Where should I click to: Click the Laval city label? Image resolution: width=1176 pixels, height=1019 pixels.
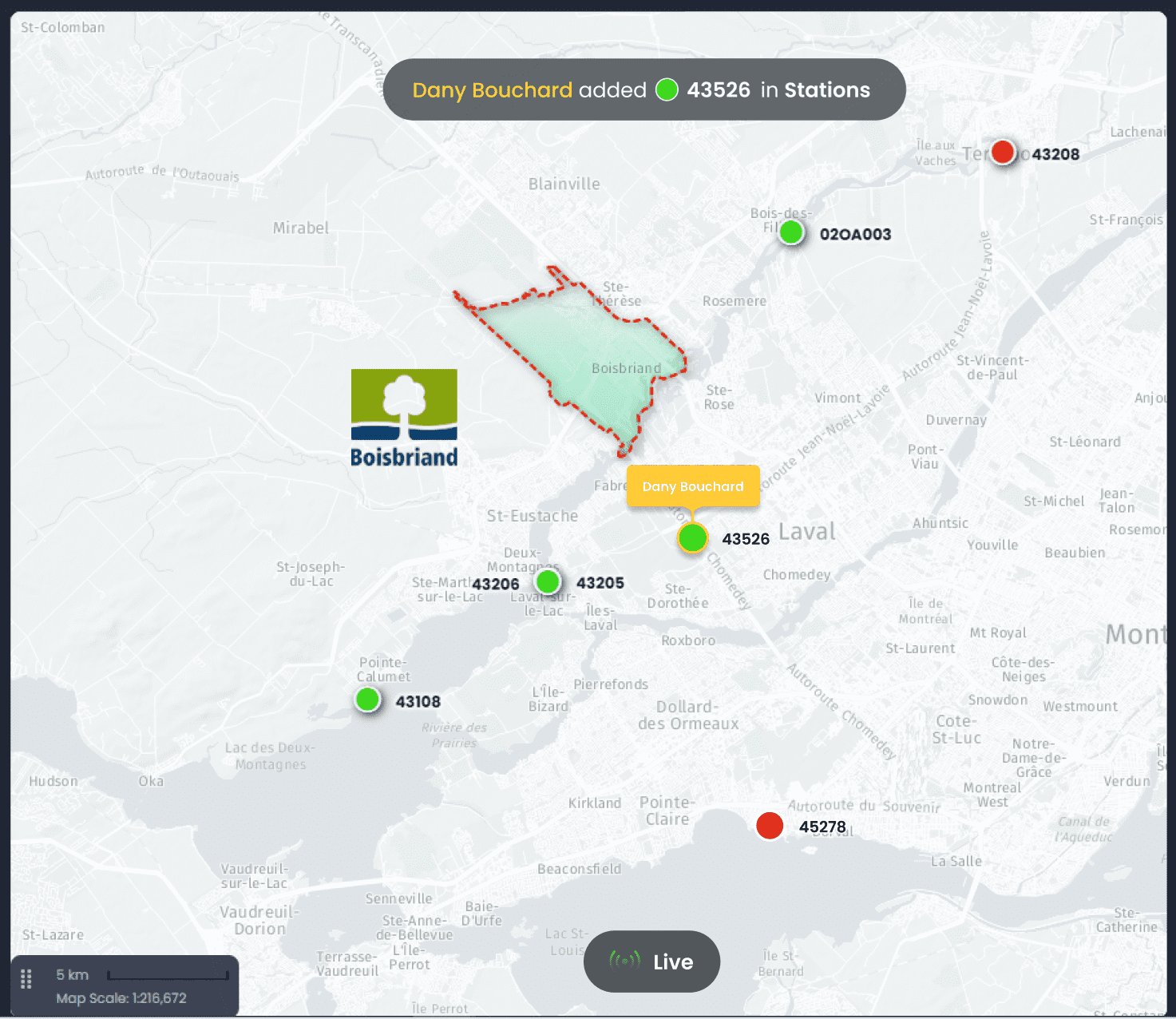(807, 532)
